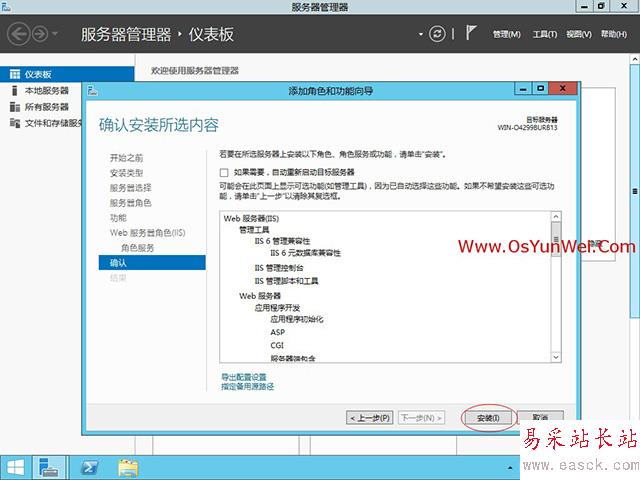Click the 取消 cancel button in wizard

pos(540,417)
